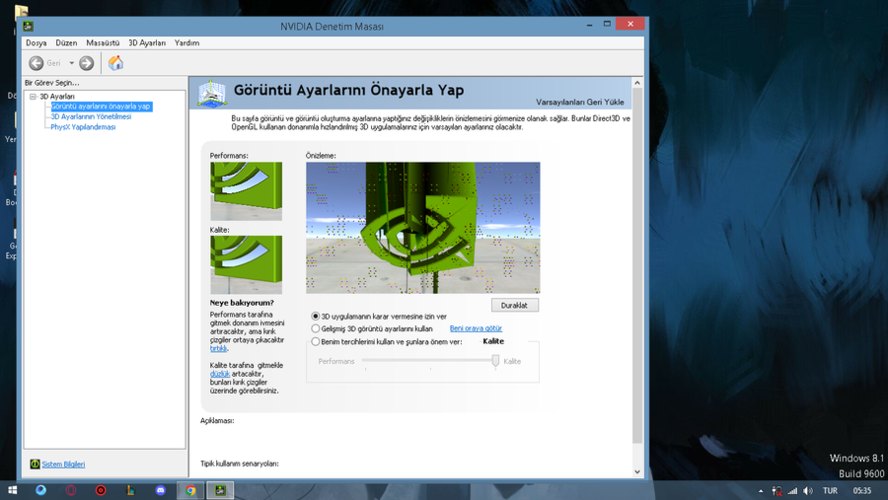The width and height of the screenshot is (888, 500).
Task: Open the Düzen menu
Action: pyautogui.click(x=66, y=42)
